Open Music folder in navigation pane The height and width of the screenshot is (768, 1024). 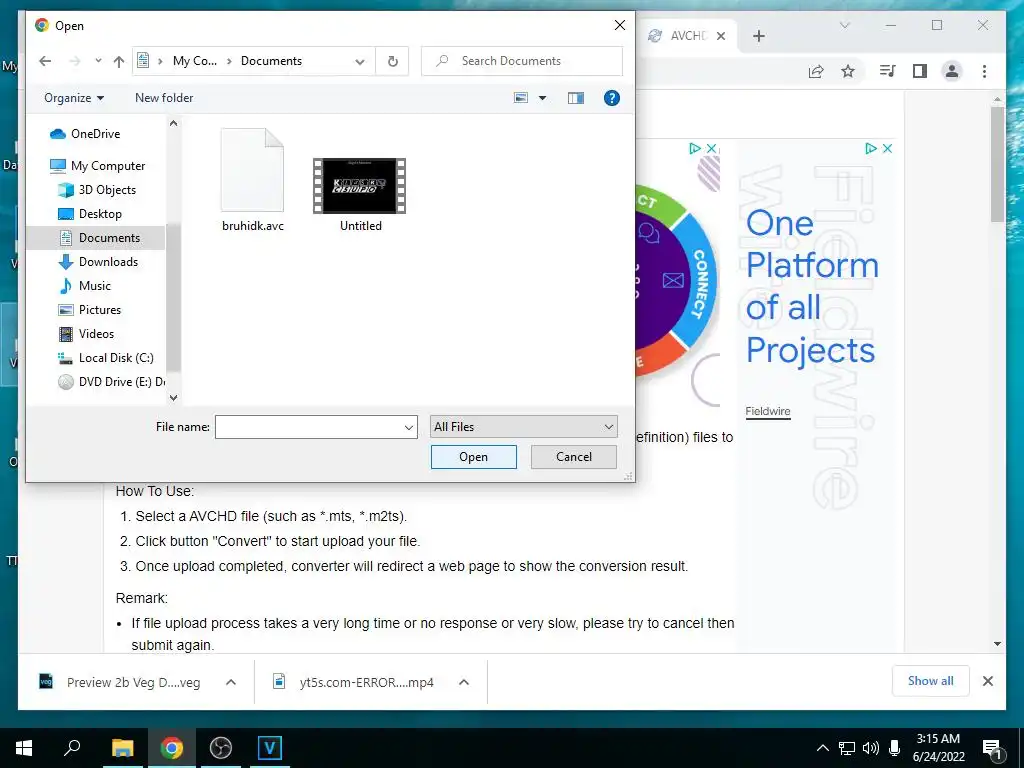click(95, 286)
